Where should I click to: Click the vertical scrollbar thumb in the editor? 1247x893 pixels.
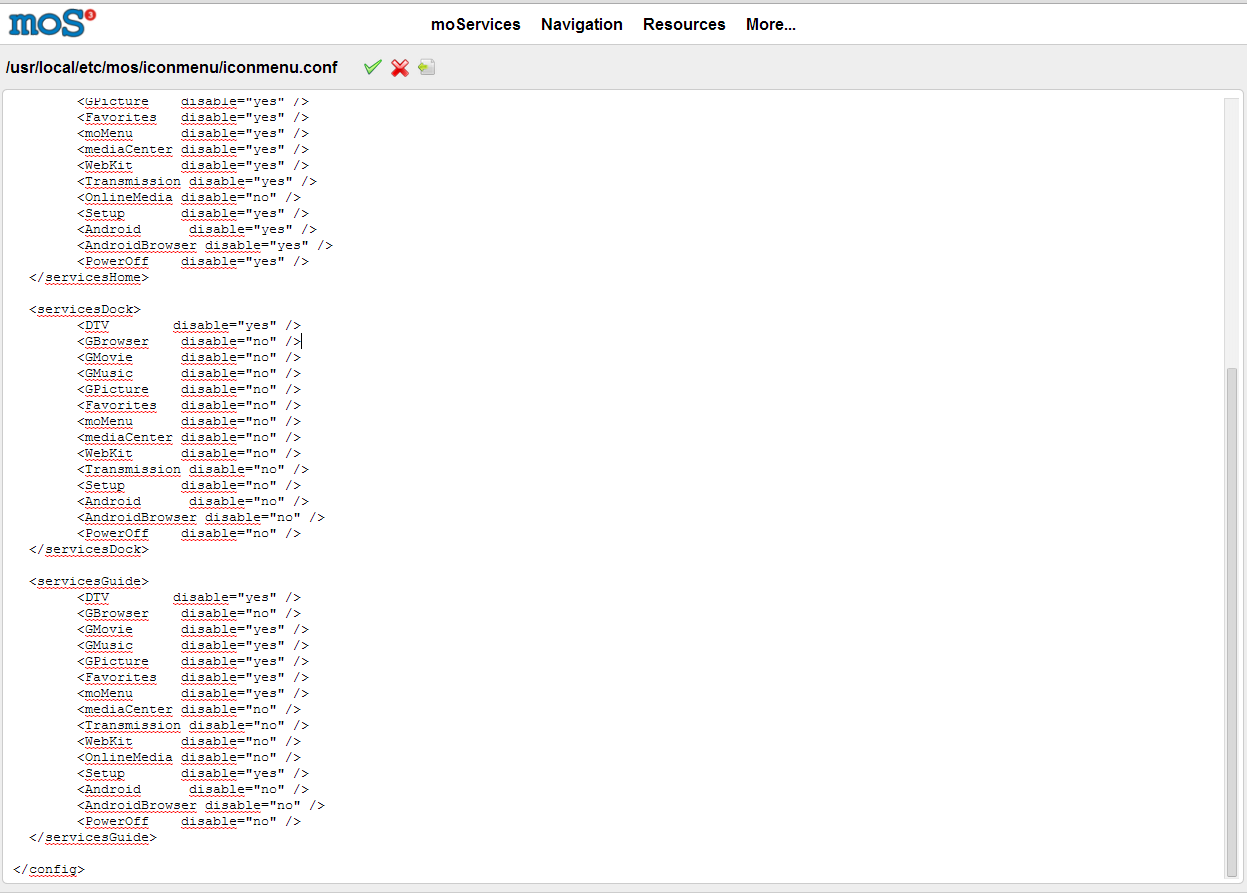[1231, 620]
